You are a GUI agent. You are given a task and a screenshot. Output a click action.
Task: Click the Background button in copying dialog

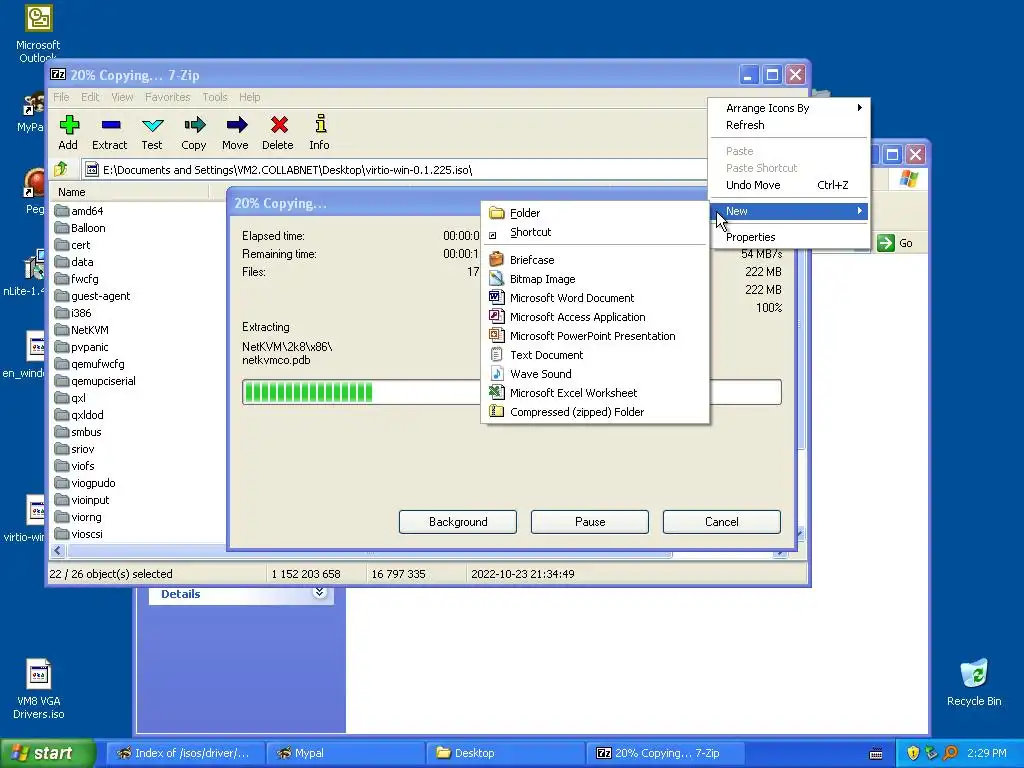pos(458,522)
